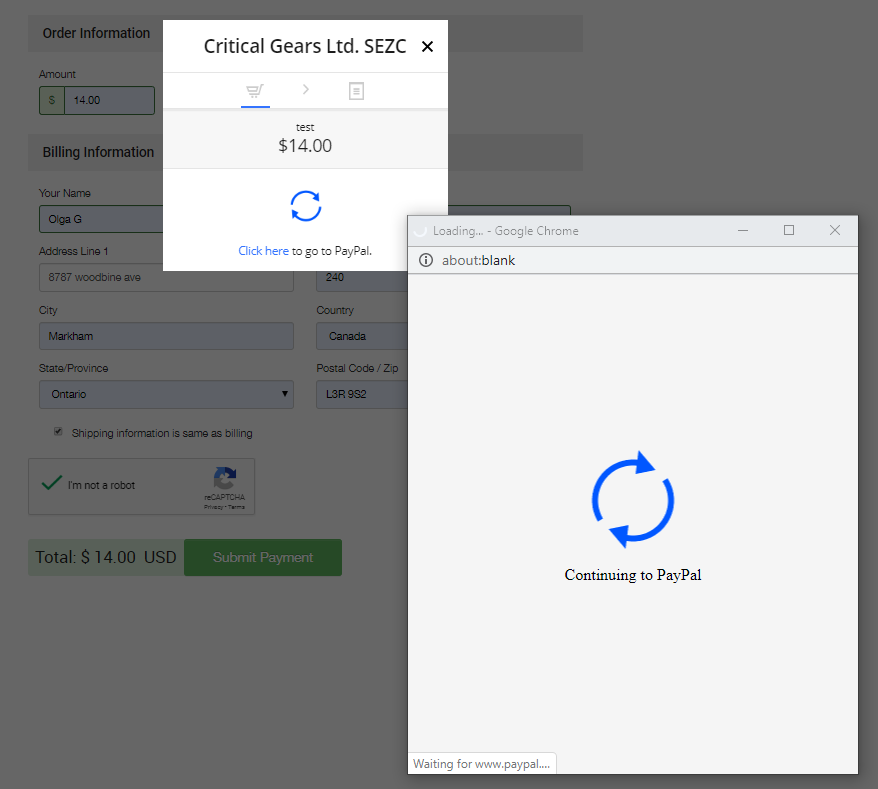Select the receipt document step icon
Image resolution: width=878 pixels, height=789 pixels.
[x=356, y=91]
